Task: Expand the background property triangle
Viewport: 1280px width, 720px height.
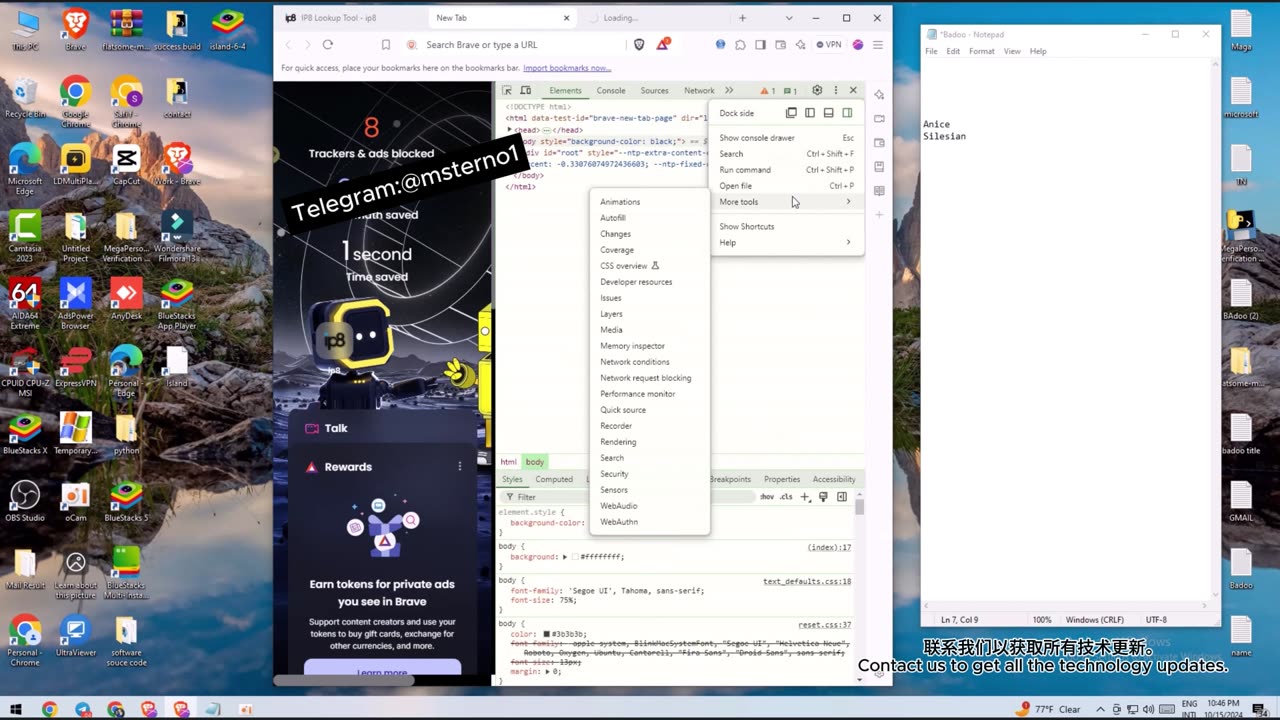Action: [x=564, y=557]
